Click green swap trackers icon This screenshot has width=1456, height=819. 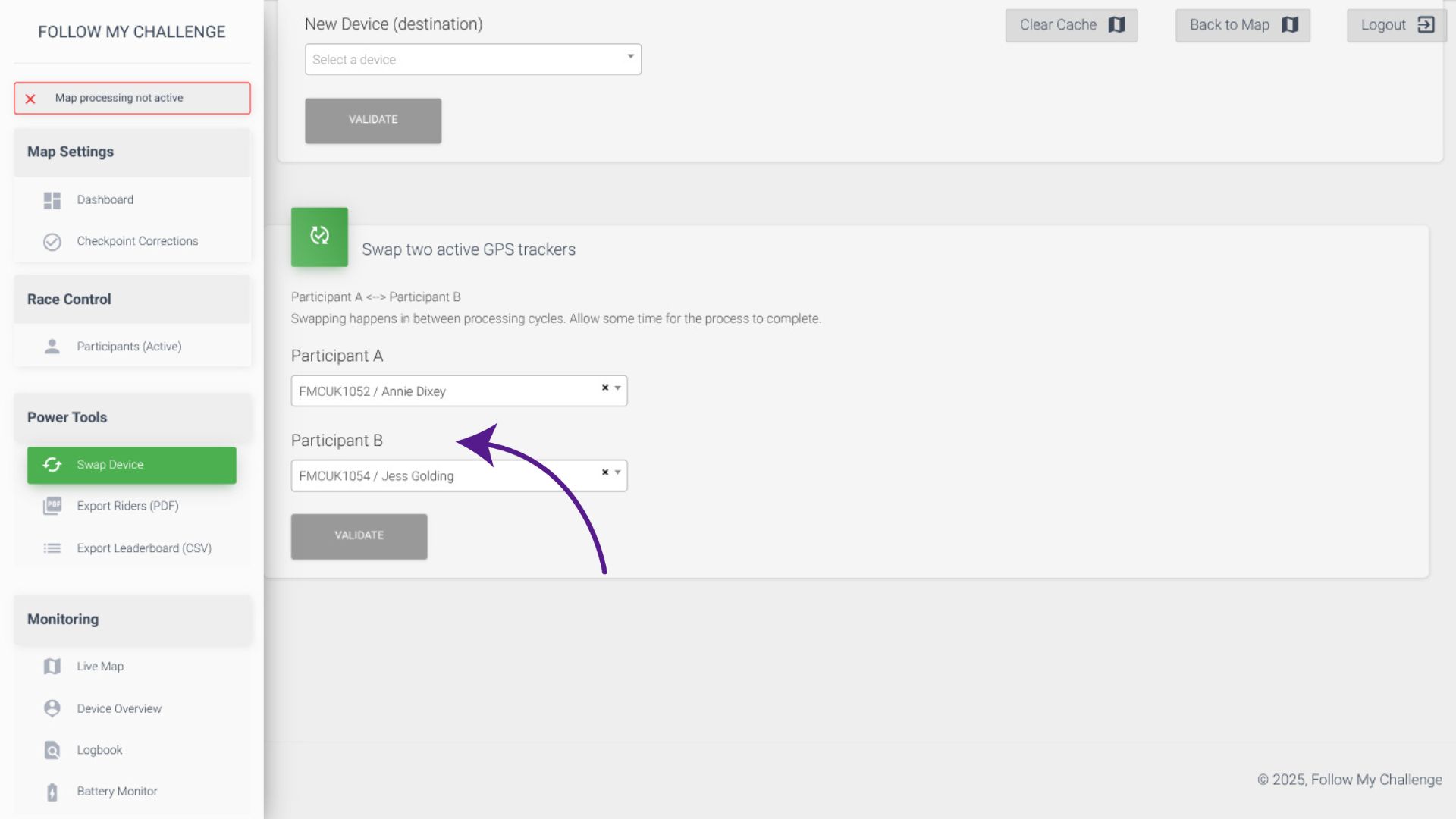pyautogui.click(x=319, y=237)
